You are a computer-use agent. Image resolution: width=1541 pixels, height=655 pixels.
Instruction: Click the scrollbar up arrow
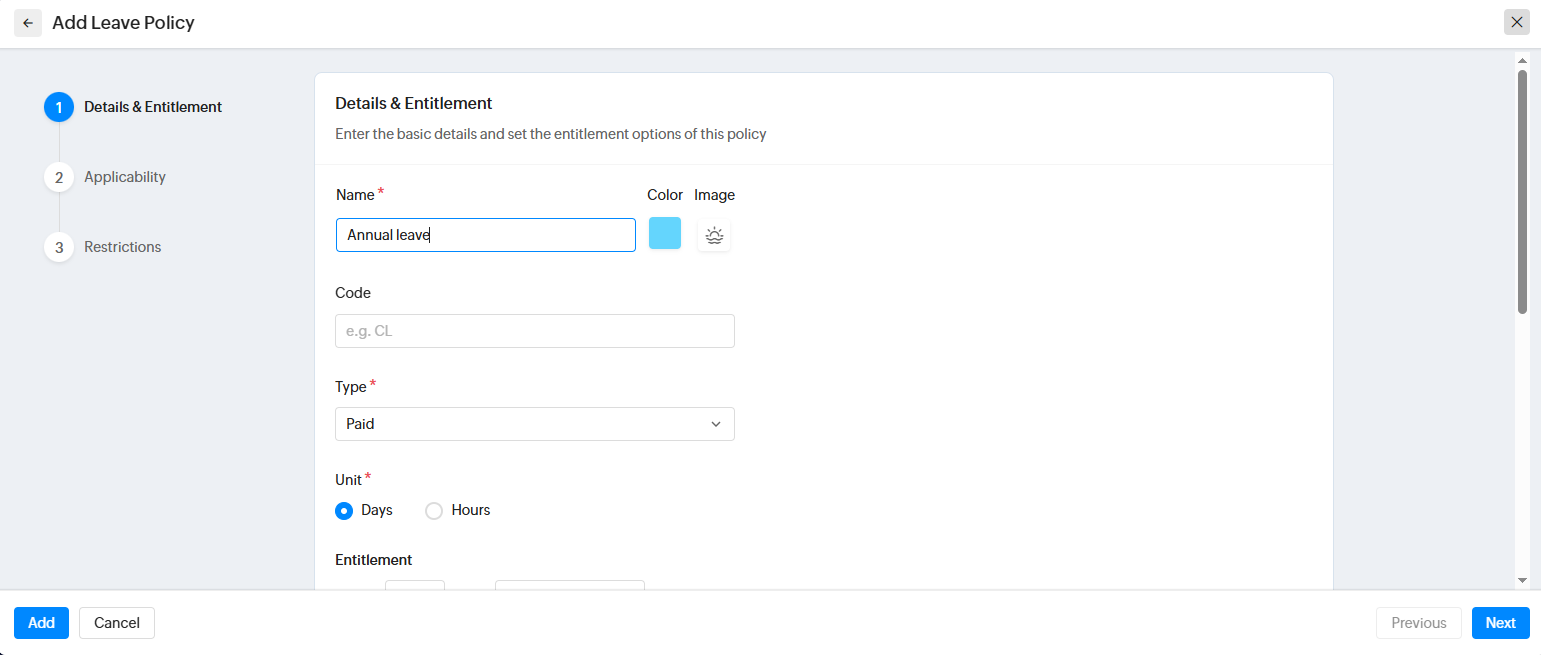1522,59
